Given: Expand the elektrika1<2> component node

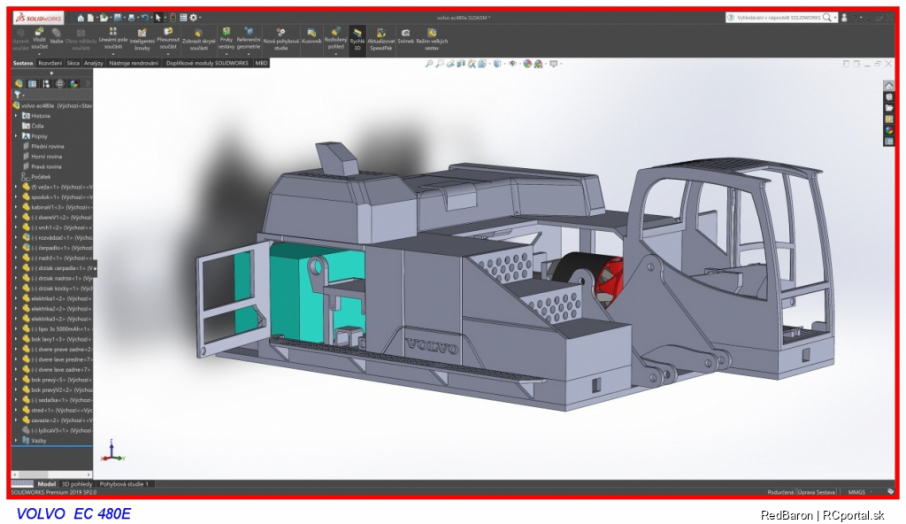Looking at the screenshot, I should click(x=16, y=299).
